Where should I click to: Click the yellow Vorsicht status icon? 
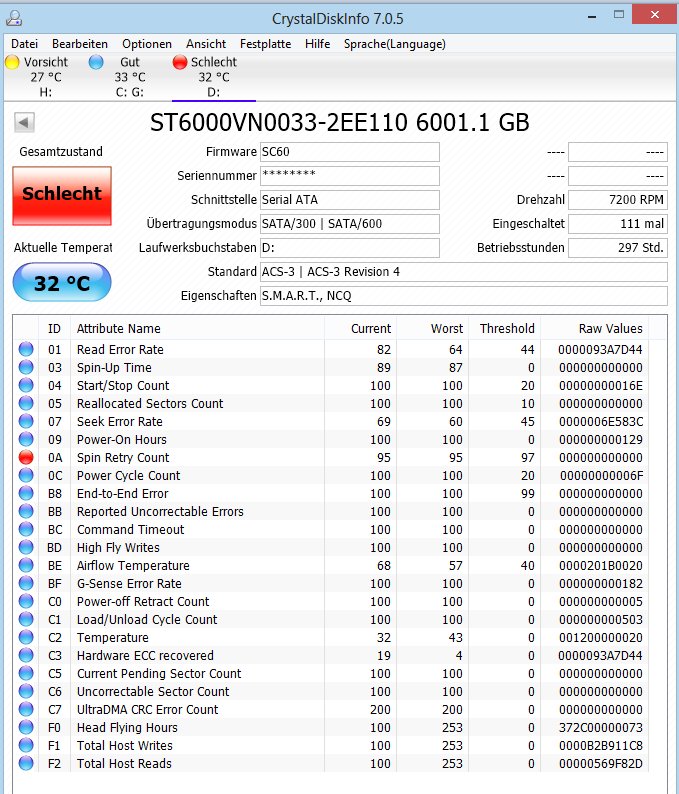[12, 62]
